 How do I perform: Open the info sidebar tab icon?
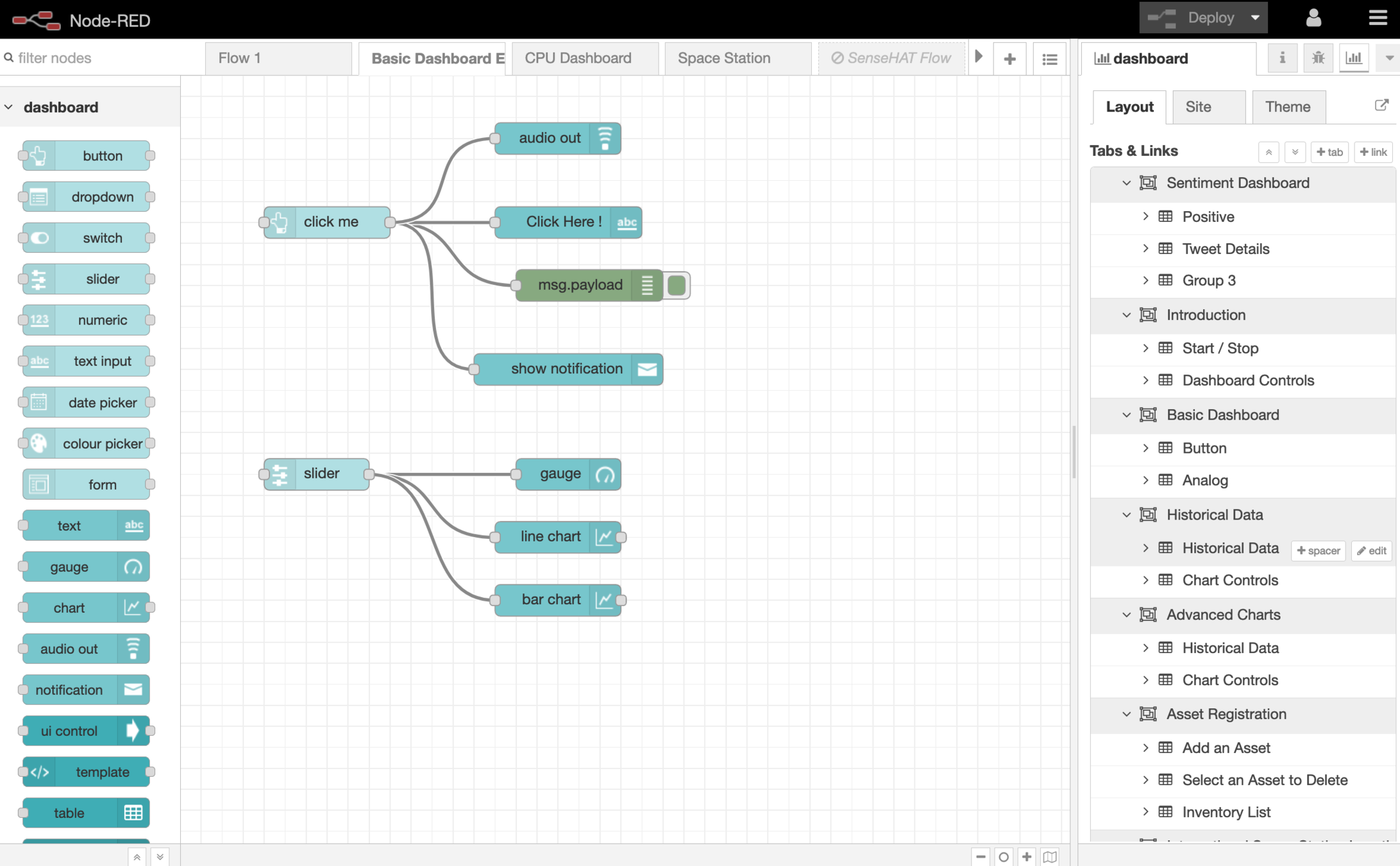[x=1282, y=58]
